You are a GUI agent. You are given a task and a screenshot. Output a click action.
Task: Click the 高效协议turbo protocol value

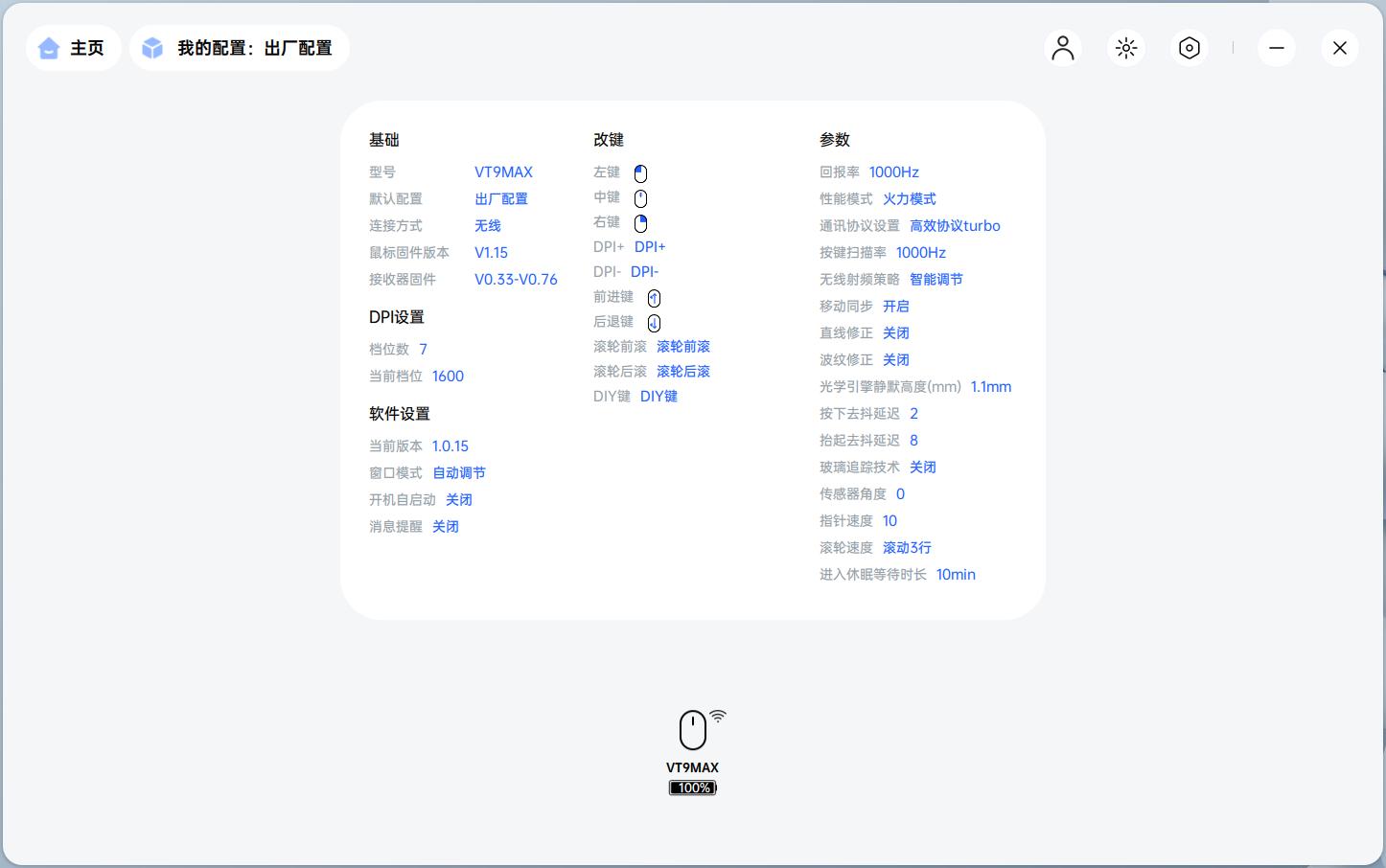point(955,226)
